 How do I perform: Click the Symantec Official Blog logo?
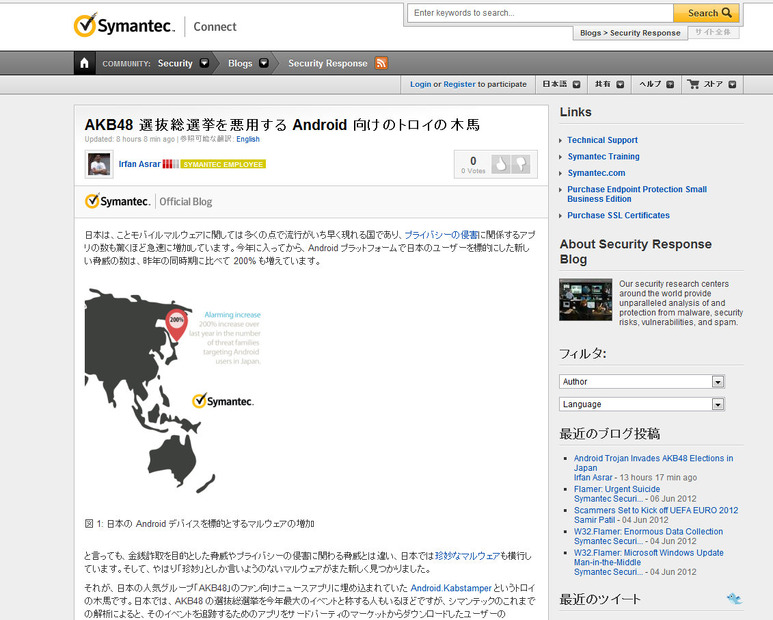[x=148, y=201]
